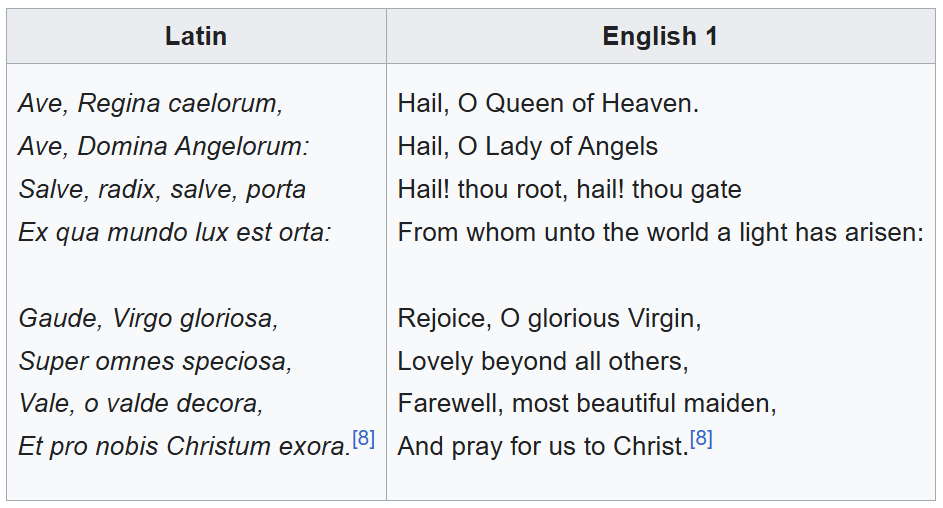Click the text 'And pray for us to Christ'
The width and height of the screenshot is (943, 508).
[543, 447]
